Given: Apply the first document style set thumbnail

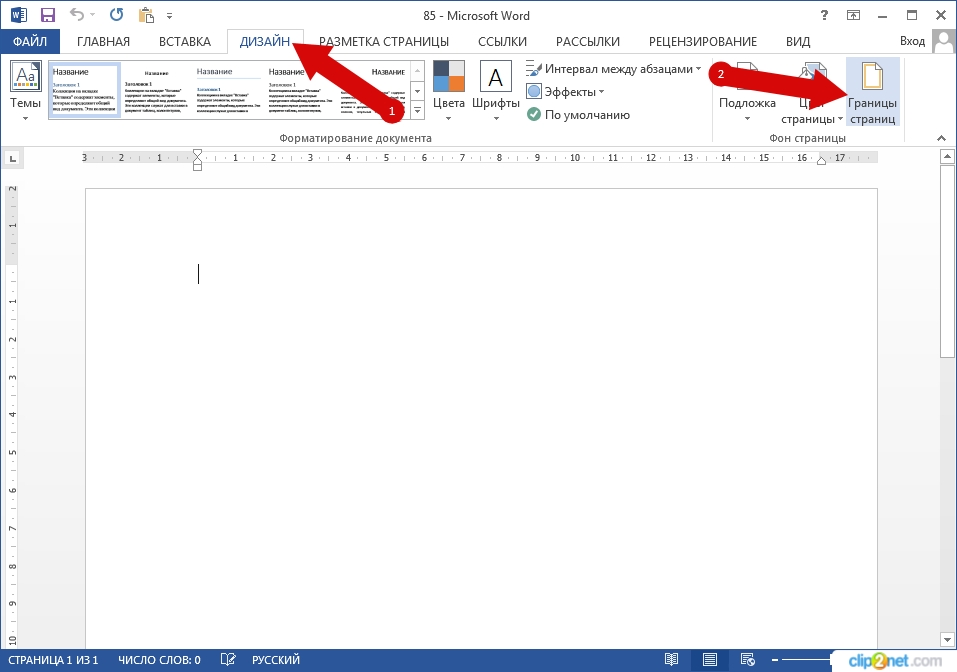Looking at the screenshot, I should pos(84,89).
